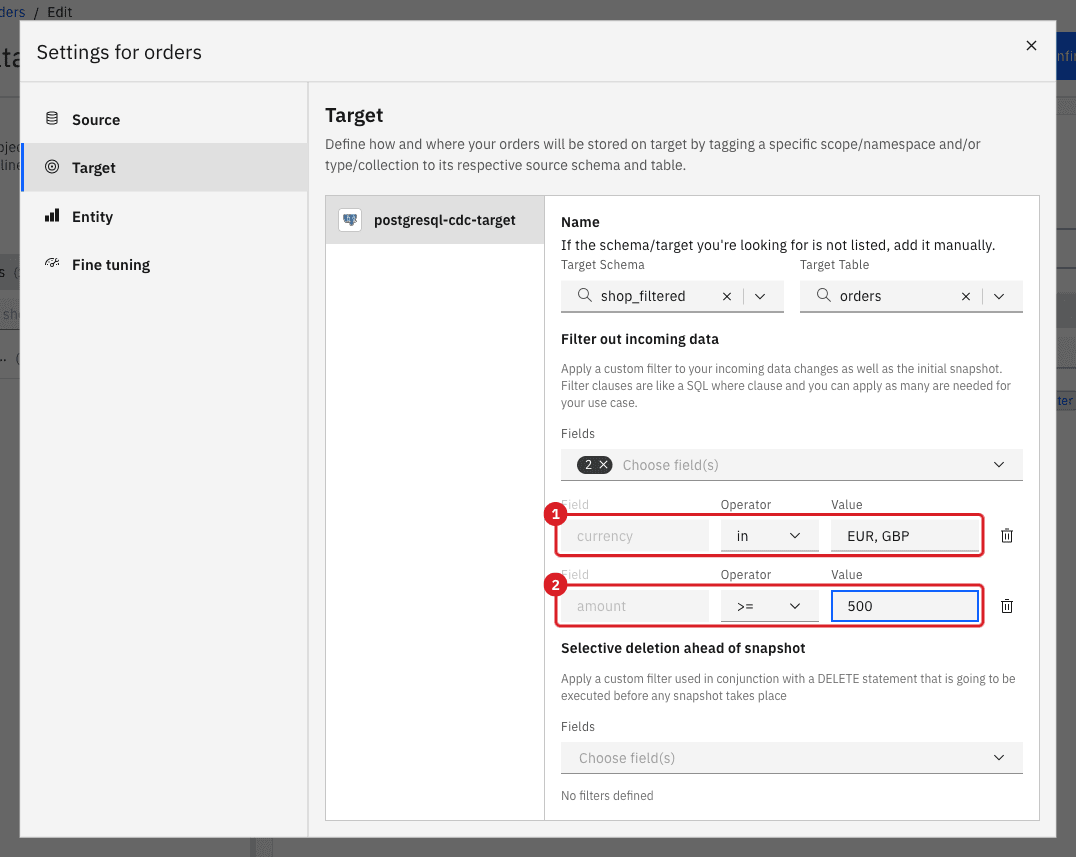Remove the 2 selected filter fields tag
Viewport: 1076px width, 857px height.
click(x=604, y=465)
